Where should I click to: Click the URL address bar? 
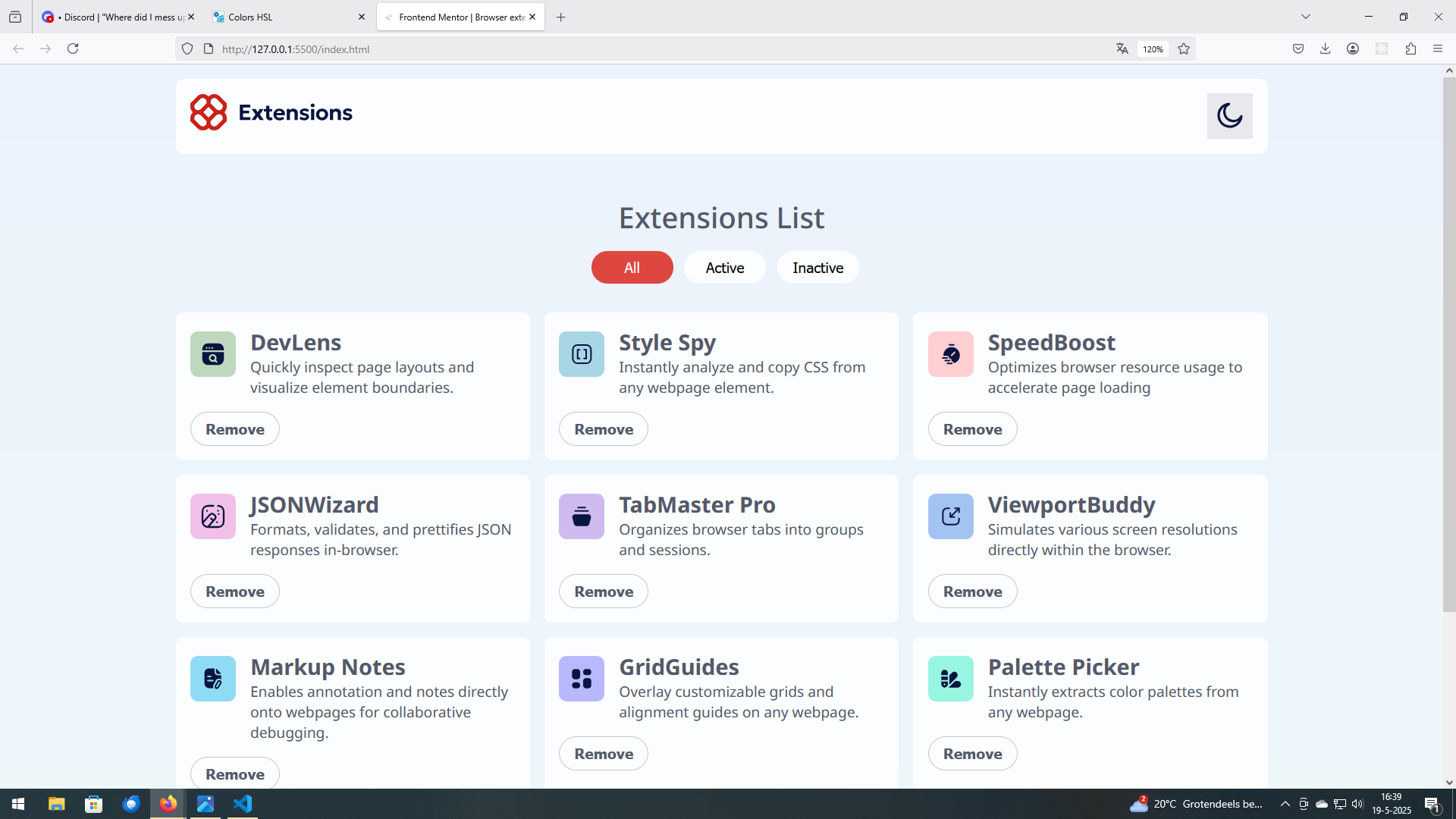click(x=652, y=49)
